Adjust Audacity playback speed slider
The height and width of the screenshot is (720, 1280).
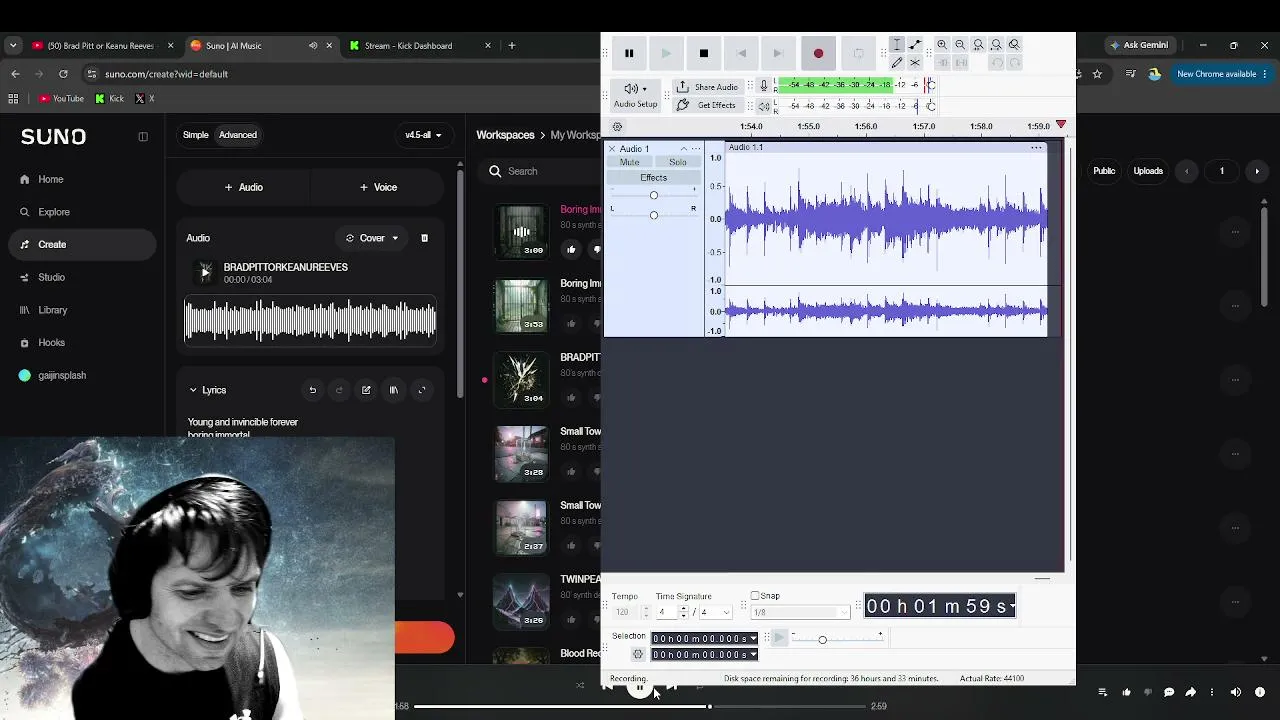click(x=822, y=639)
